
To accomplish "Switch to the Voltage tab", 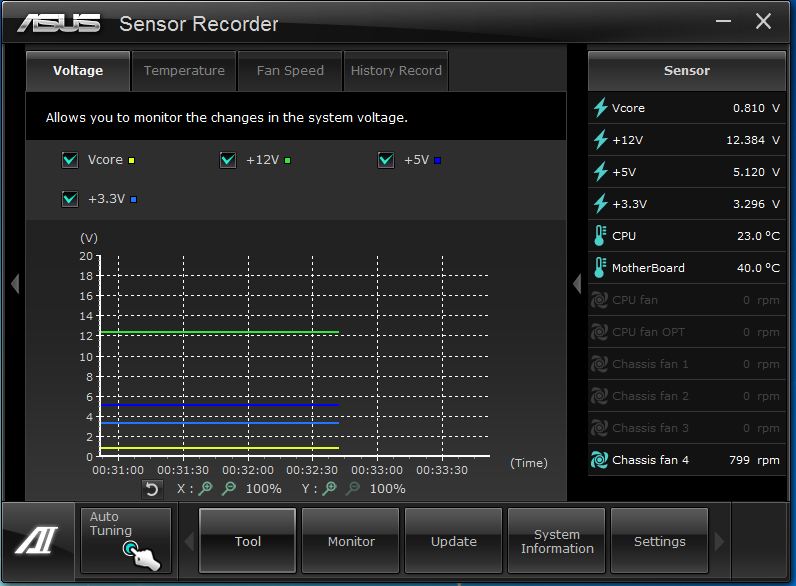I will pos(78,71).
